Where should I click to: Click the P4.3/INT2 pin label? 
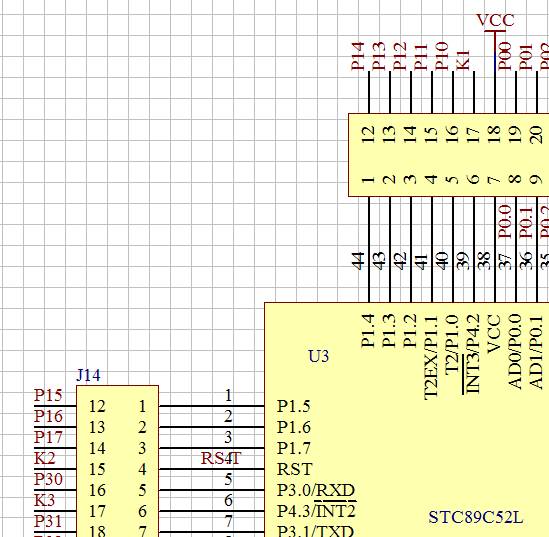tap(317, 511)
